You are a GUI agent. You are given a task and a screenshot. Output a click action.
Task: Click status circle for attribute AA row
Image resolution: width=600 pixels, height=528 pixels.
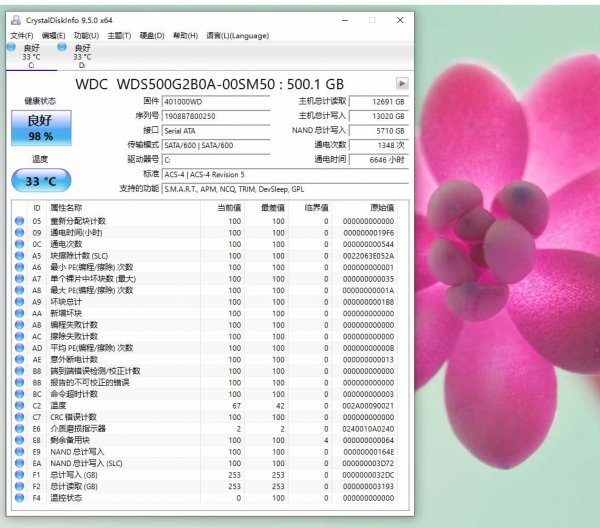click(20, 313)
